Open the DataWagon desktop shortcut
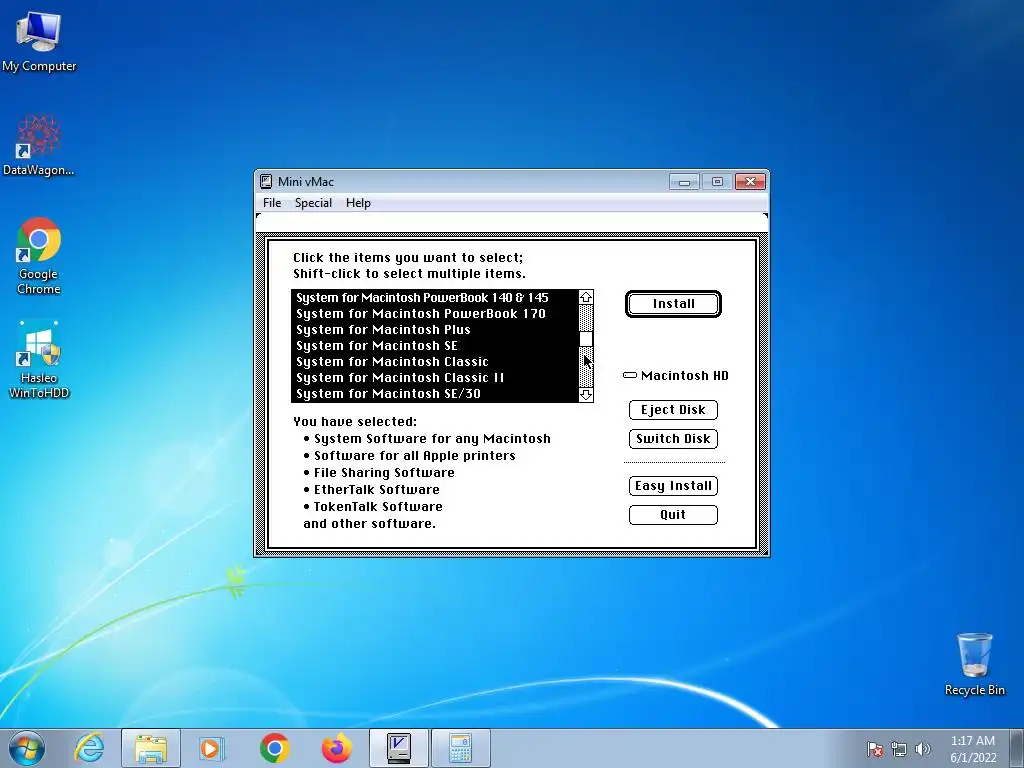The height and width of the screenshot is (768, 1024). (39, 145)
